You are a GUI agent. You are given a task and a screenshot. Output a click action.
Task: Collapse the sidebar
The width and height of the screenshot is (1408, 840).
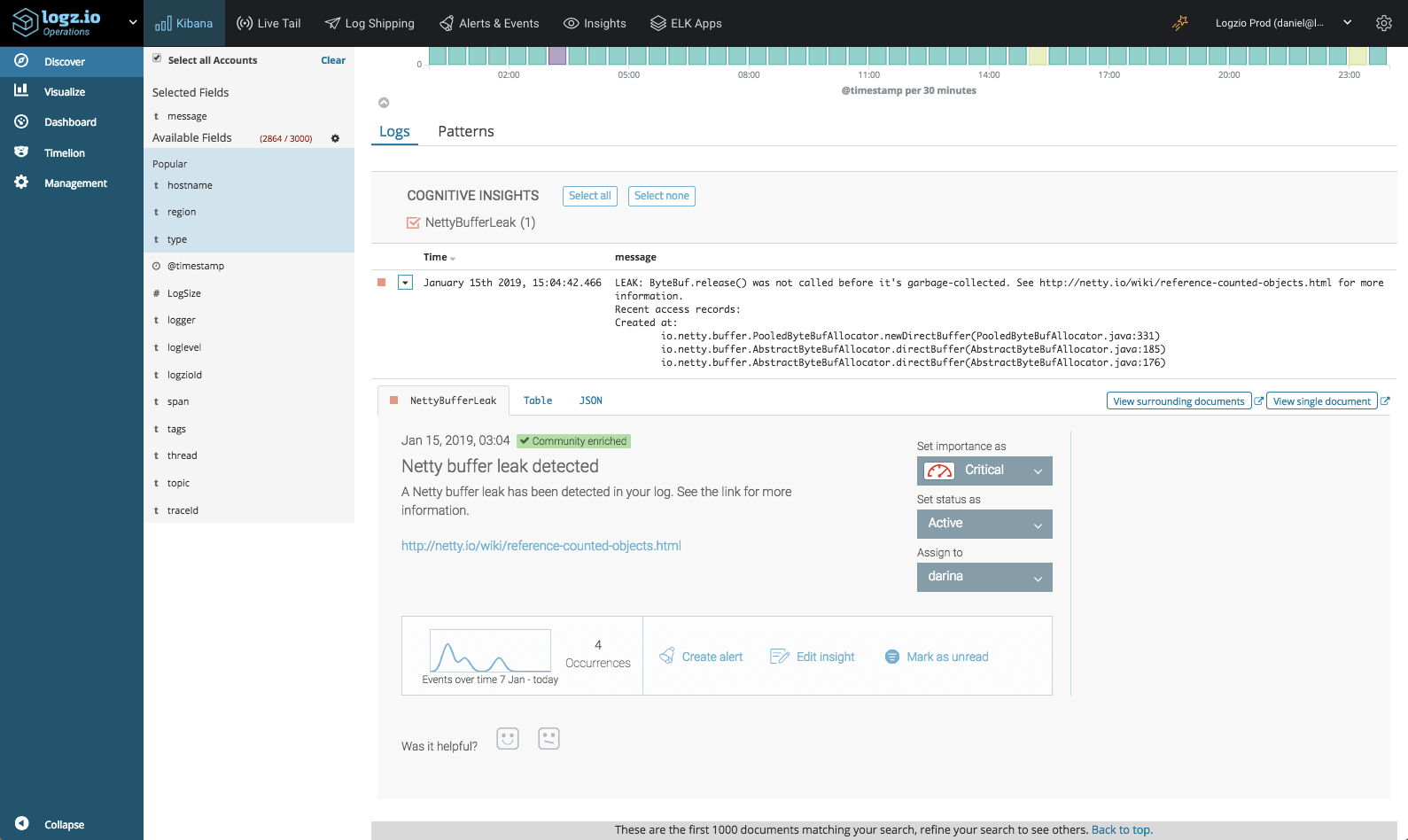(x=51, y=824)
